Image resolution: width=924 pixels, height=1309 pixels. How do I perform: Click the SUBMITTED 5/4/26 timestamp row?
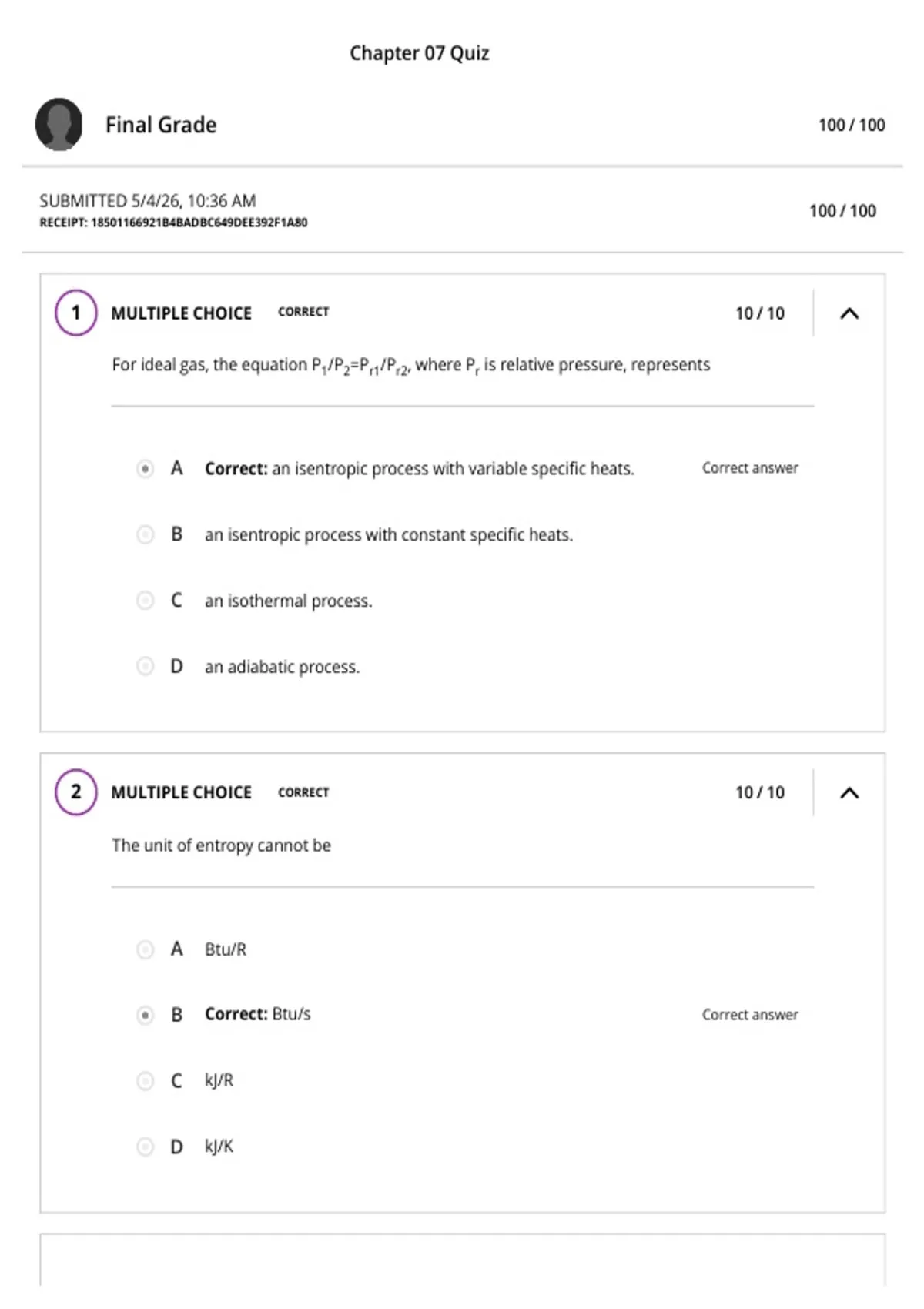pyautogui.click(x=148, y=201)
